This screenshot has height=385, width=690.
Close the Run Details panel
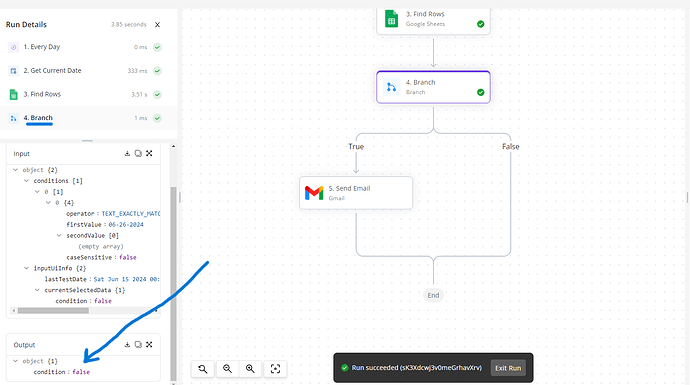point(158,25)
